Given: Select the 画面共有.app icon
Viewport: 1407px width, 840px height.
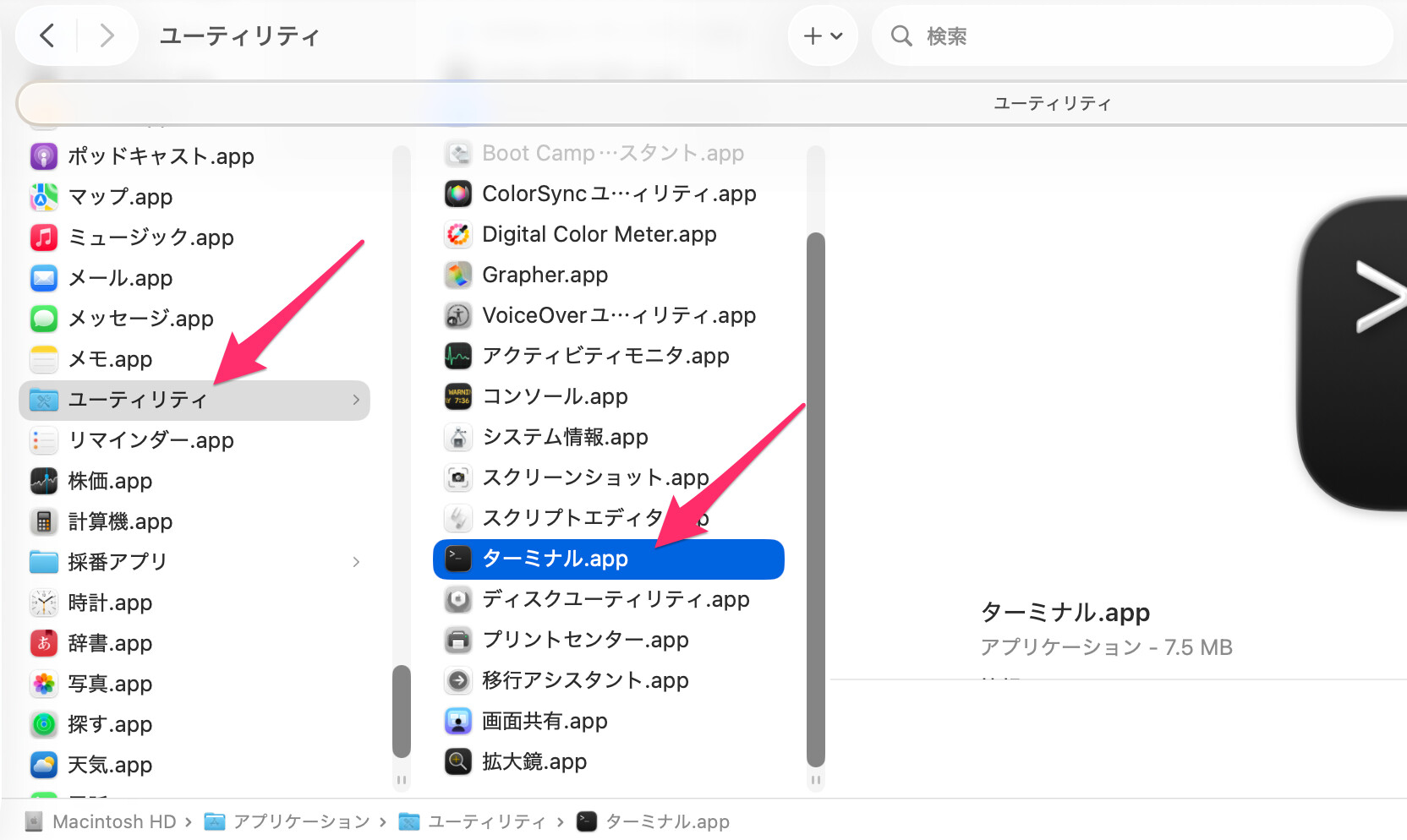Looking at the screenshot, I should click(458, 721).
